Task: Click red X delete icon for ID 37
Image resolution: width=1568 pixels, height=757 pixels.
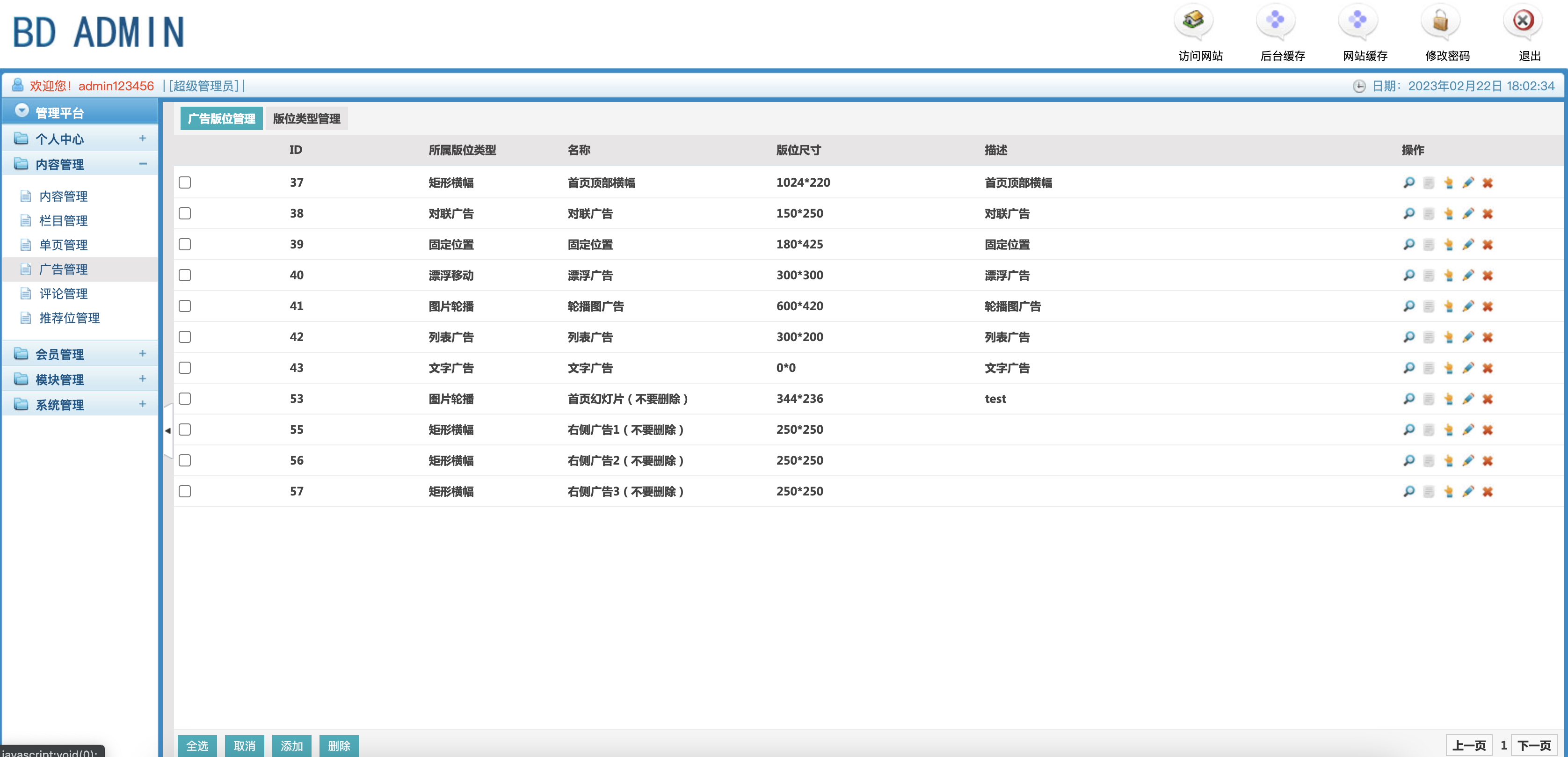Action: (x=1487, y=183)
